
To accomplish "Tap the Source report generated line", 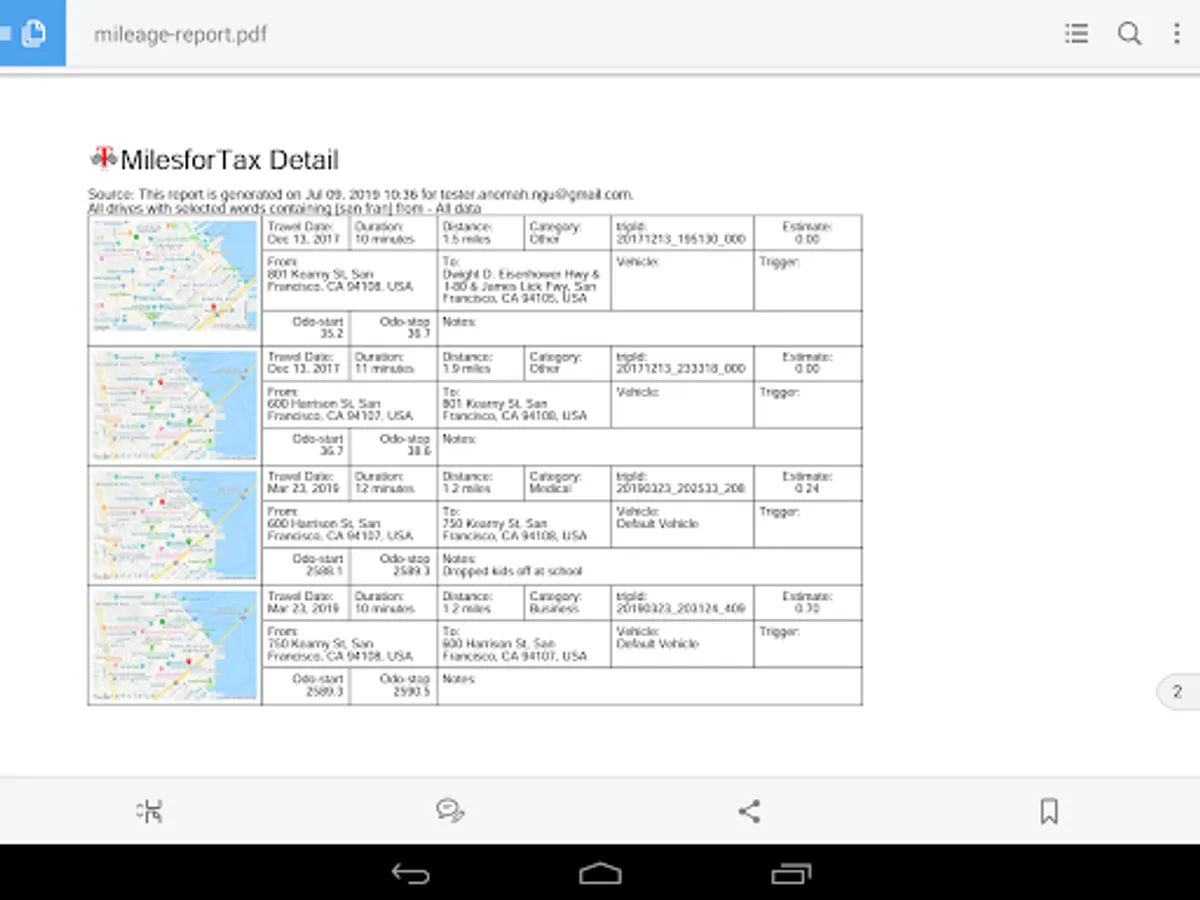I will coord(360,194).
